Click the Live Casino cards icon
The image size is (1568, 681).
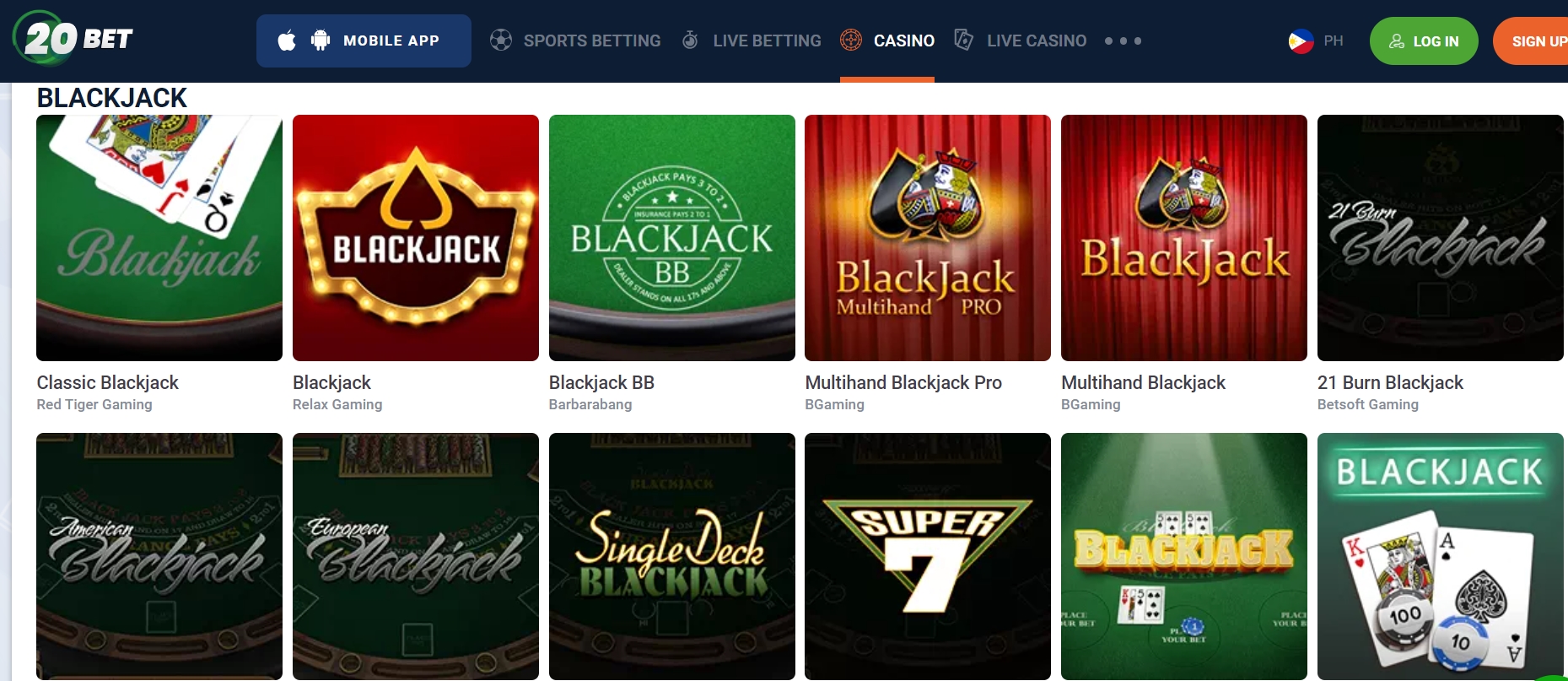(x=963, y=40)
